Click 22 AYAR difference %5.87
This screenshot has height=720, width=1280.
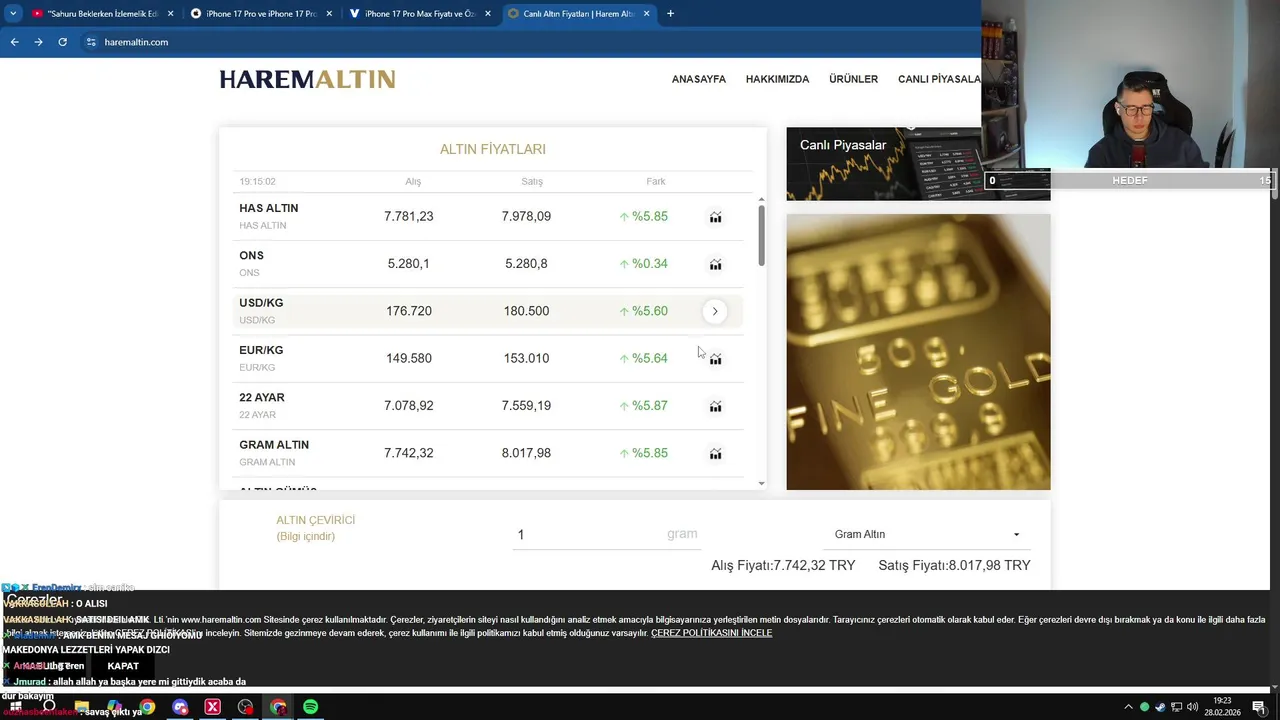tap(643, 406)
